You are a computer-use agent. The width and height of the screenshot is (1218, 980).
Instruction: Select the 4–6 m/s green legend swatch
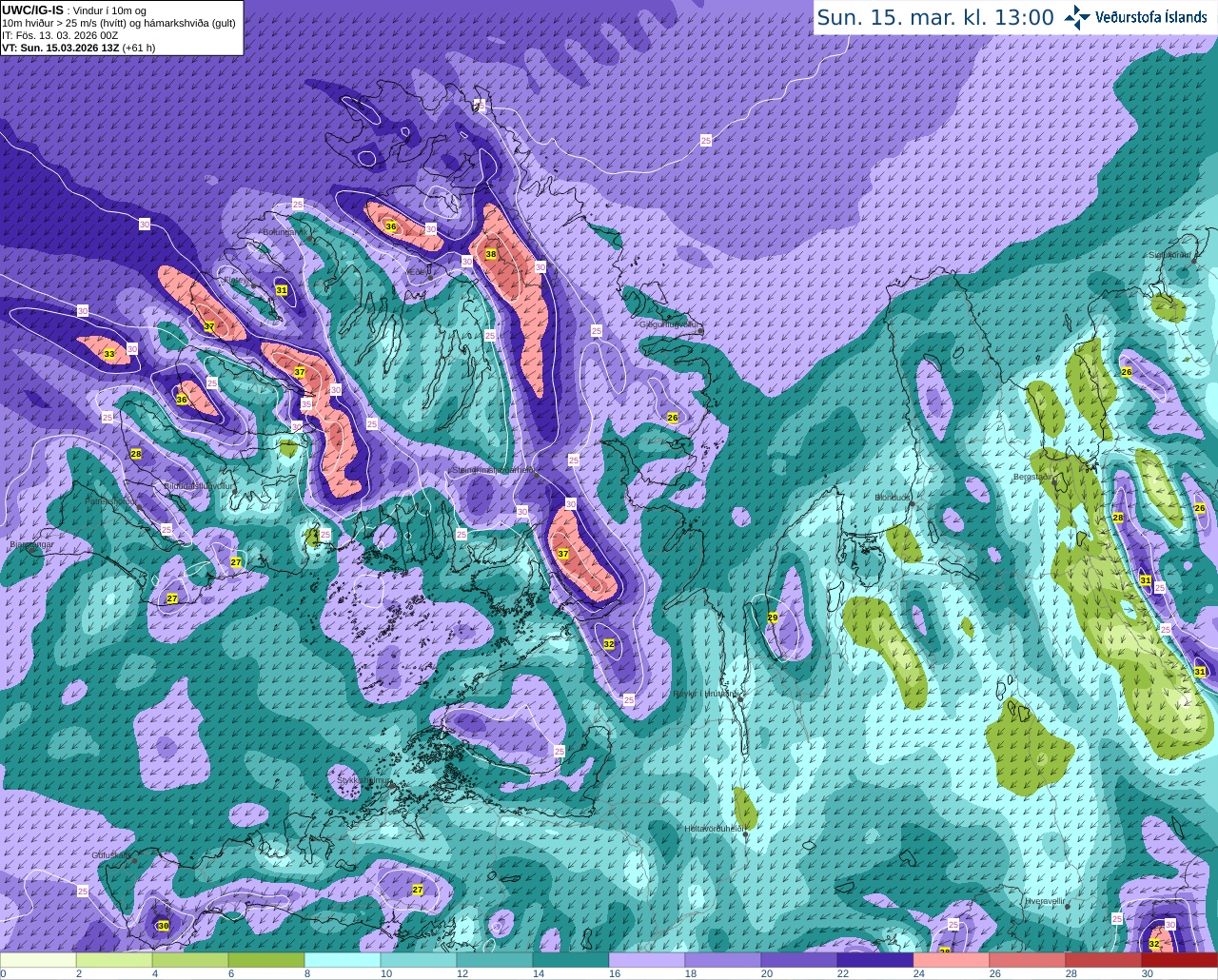tap(190, 960)
